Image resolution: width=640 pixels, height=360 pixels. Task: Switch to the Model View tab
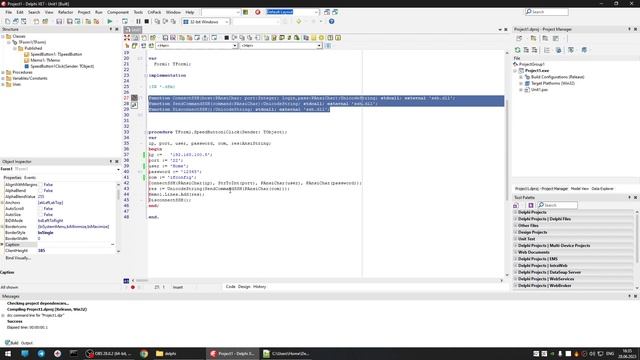tap(580, 189)
